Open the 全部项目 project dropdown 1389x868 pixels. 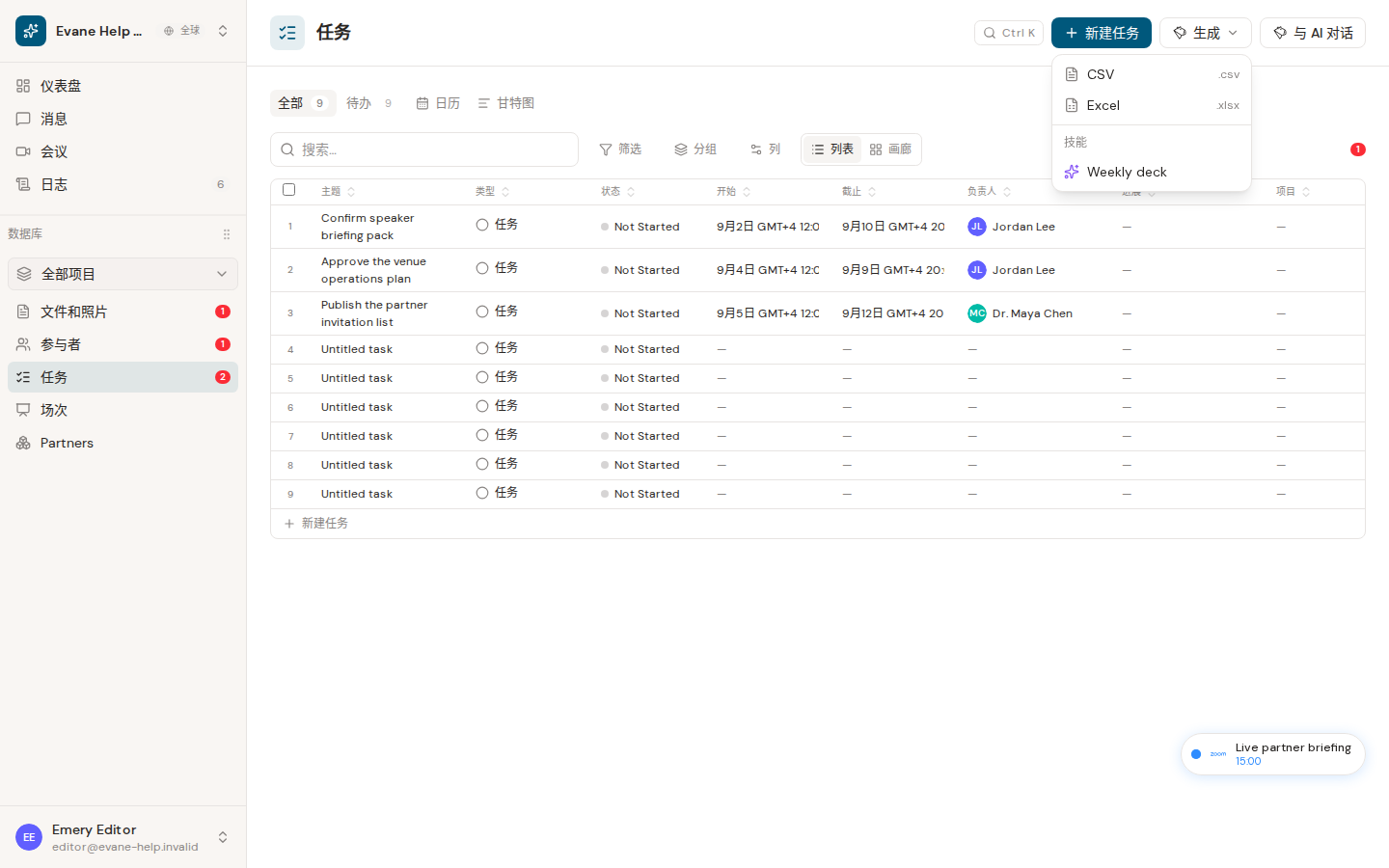[123, 274]
